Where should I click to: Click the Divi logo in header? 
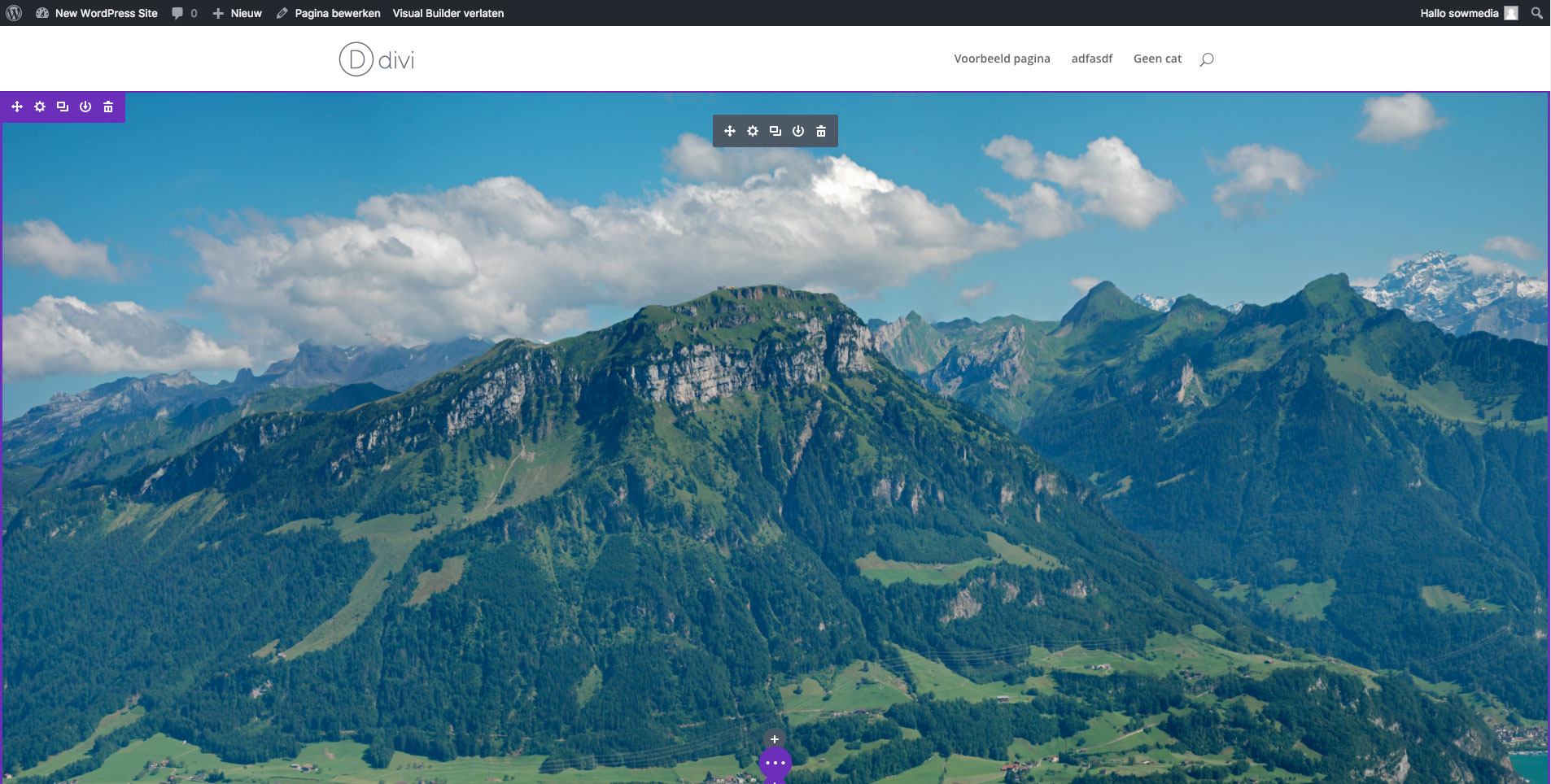click(x=377, y=59)
